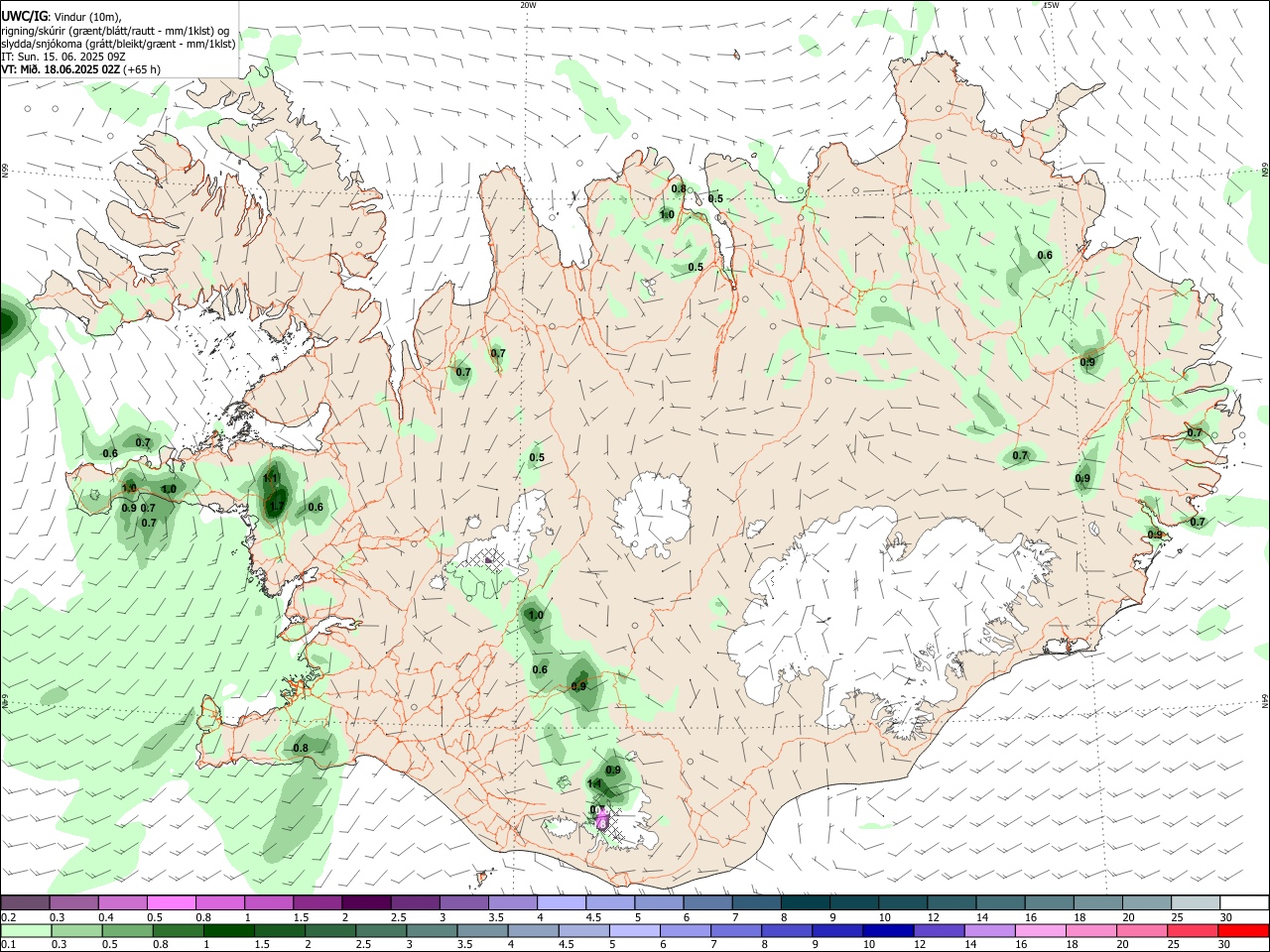Screen dimensions: 1270x952
Task: Select the grey-teal swatch labeled 16 in snow legend
Action: (x=1050, y=903)
